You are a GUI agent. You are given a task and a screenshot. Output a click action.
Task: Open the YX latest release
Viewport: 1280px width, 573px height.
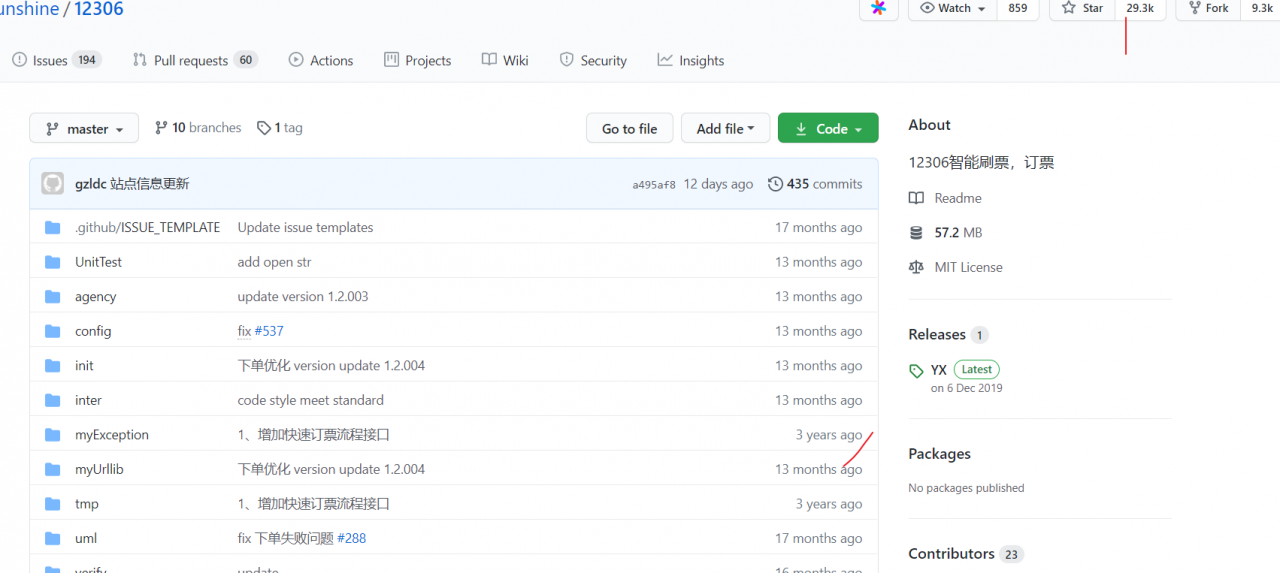[x=939, y=370]
